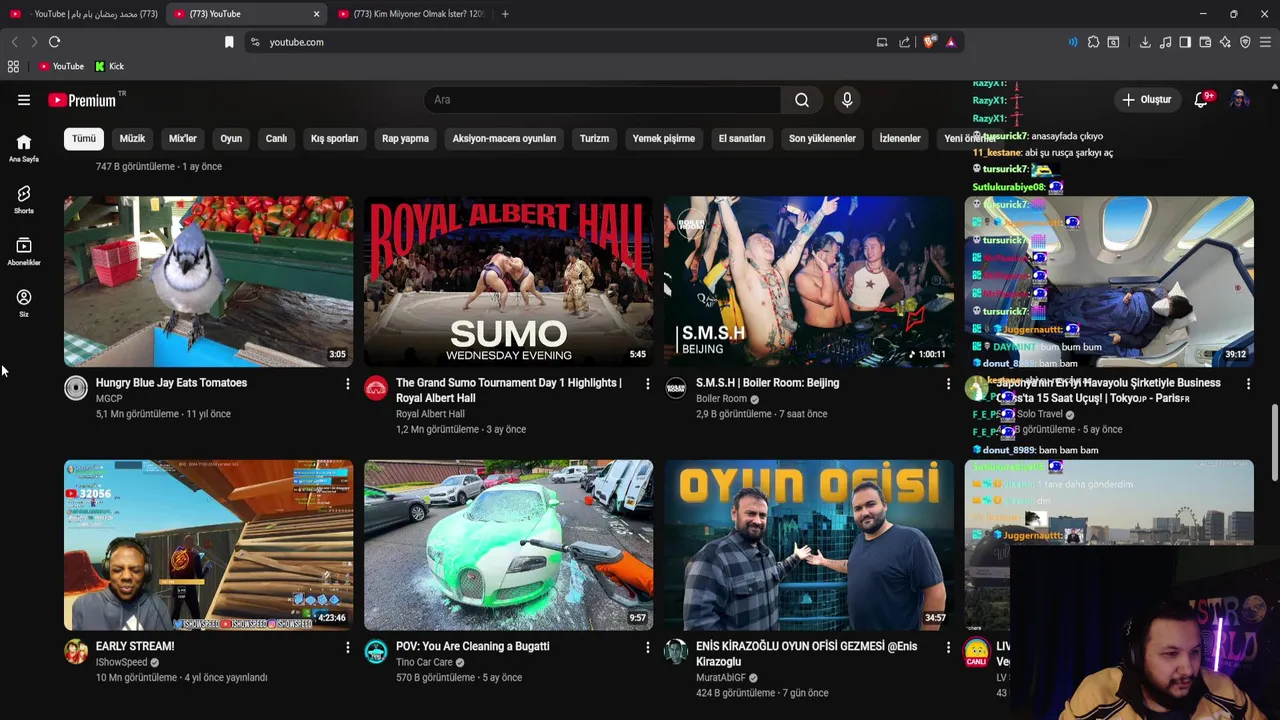The height and width of the screenshot is (720, 1280).
Task: Open the Royal Albert Hall channel link
Action: (430, 414)
